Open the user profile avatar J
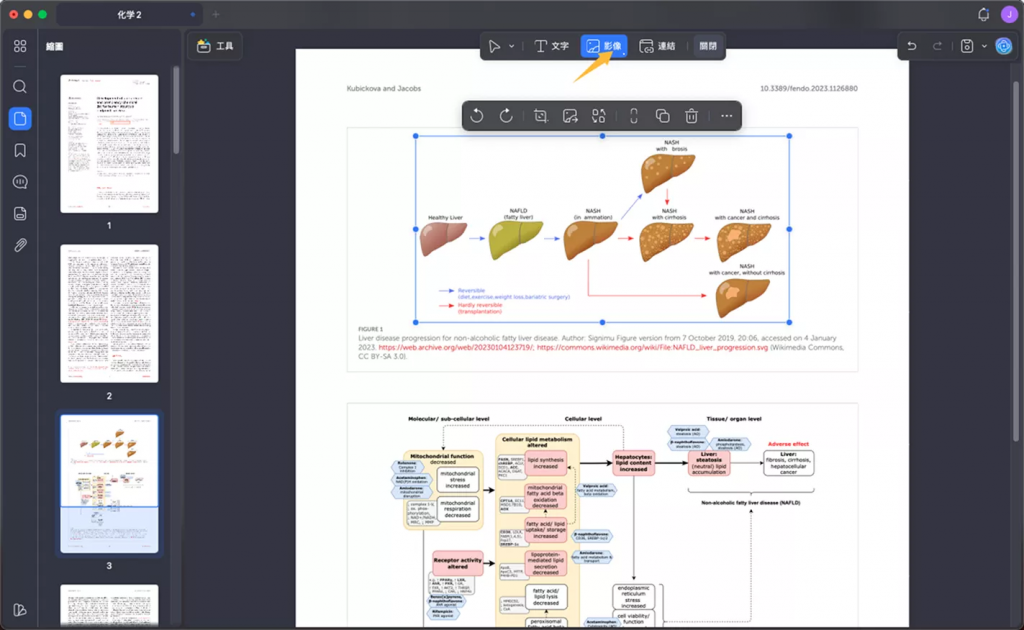This screenshot has height=630, width=1024. [1009, 14]
